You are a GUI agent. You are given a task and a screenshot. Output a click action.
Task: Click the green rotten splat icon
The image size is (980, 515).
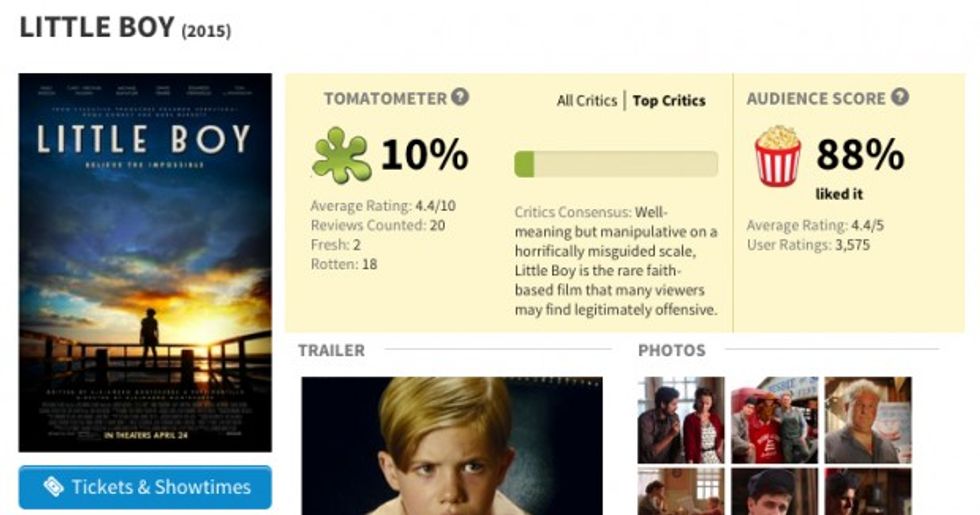click(341, 155)
